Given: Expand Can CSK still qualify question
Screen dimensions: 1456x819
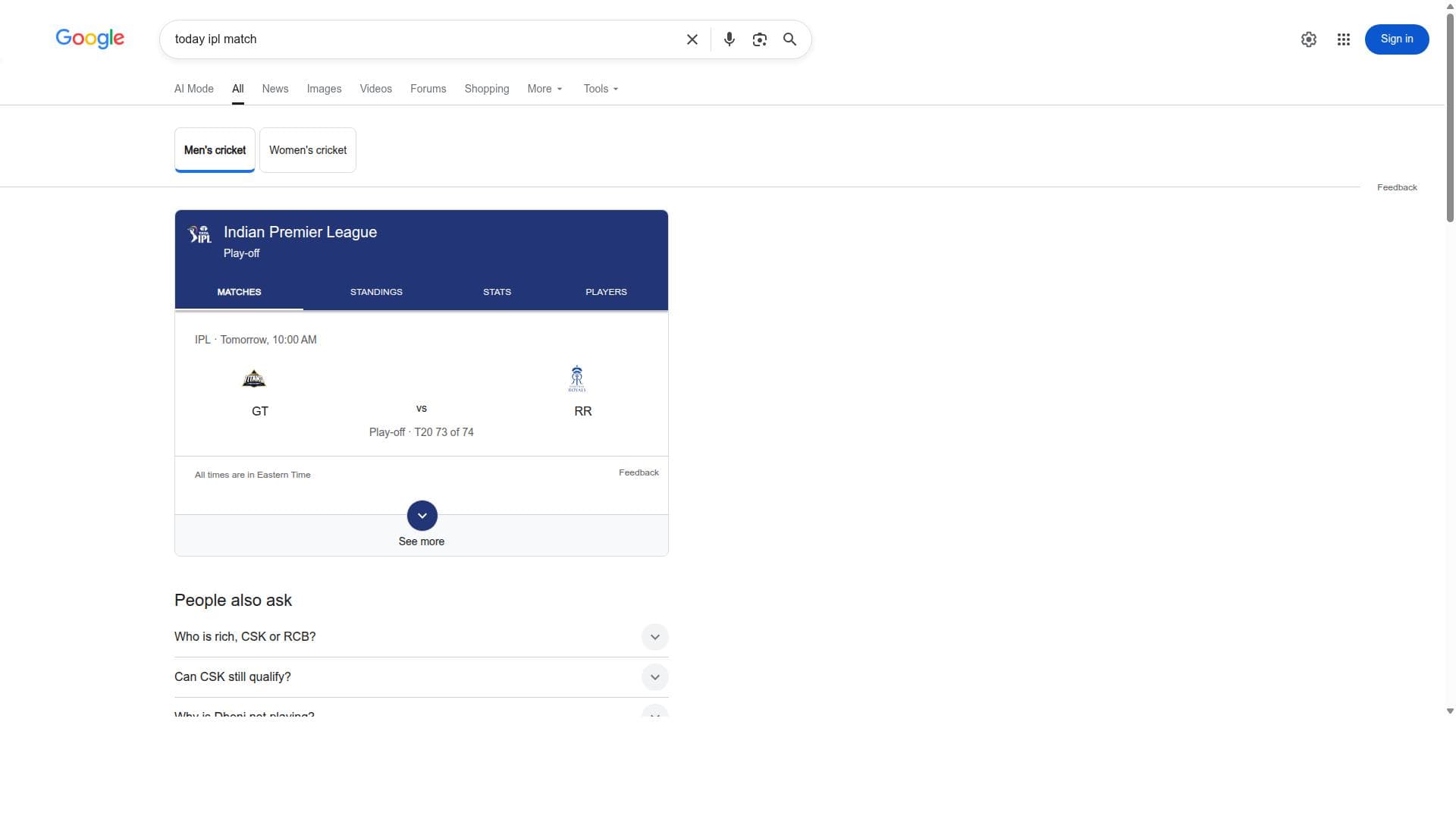Looking at the screenshot, I should (x=421, y=677).
